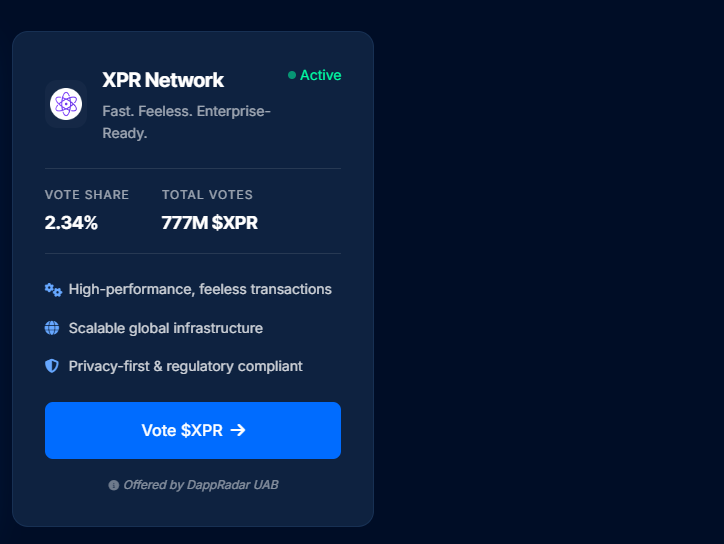Click the Fast. Feeless. Enterprise-Ready. tagline
Viewport: 724px width, 544px height.
click(186, 121)
